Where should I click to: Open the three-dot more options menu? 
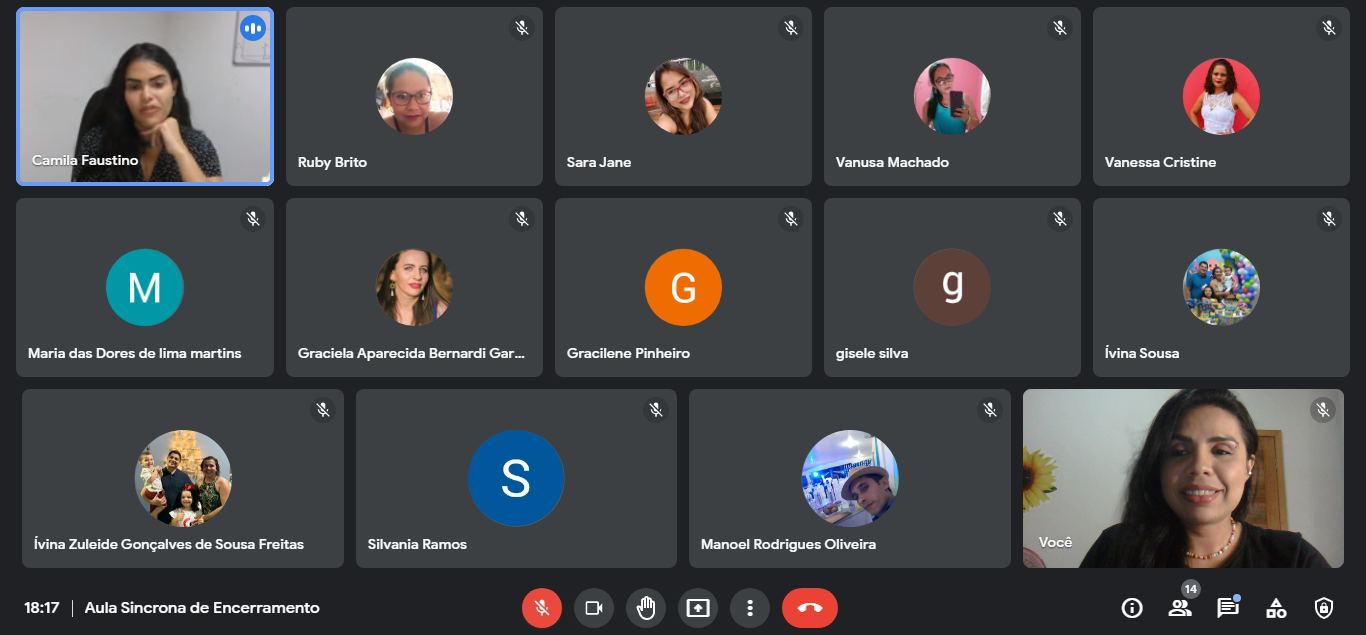click(x=749, y=608)
